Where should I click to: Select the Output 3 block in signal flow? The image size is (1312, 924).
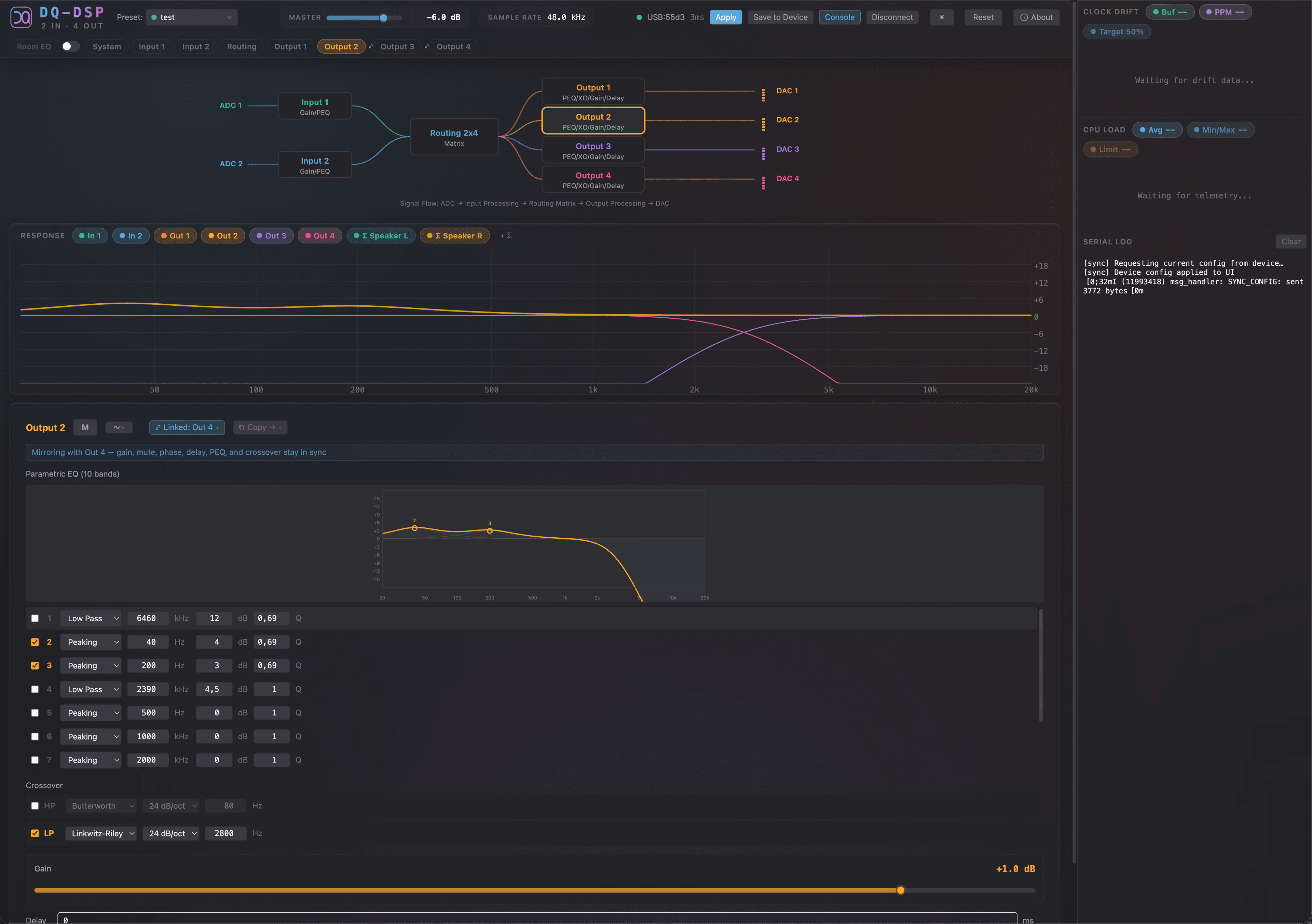[593, 150]
